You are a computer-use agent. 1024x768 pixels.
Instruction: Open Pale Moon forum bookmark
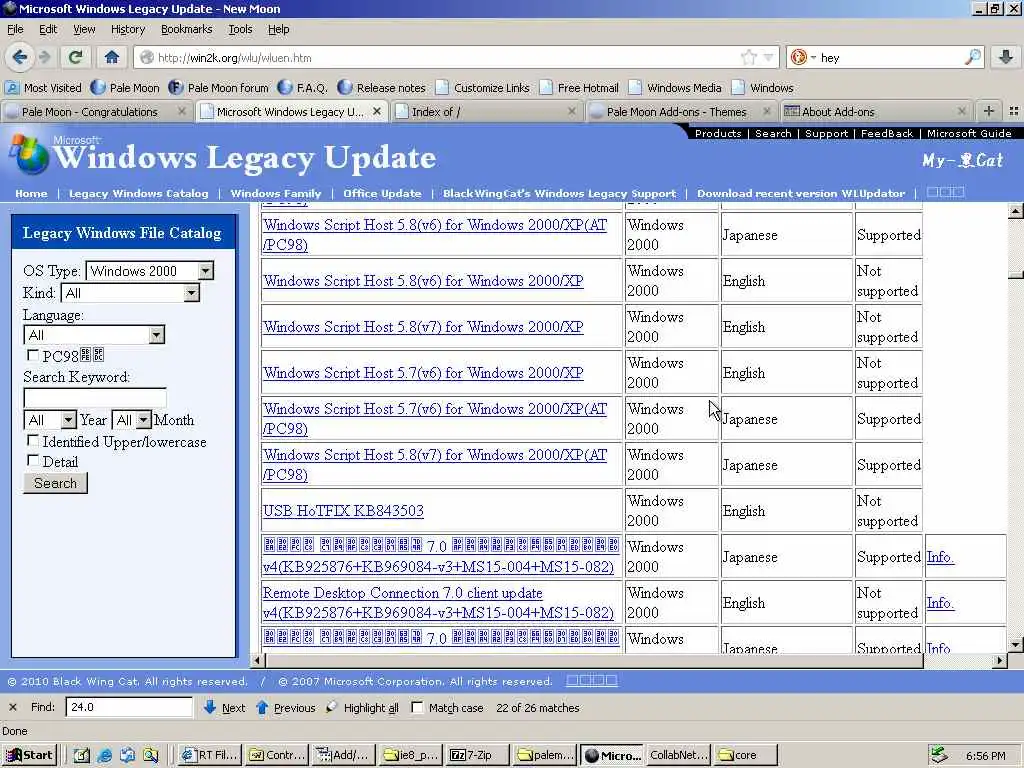pyautogui.click(x=219, y=88)
